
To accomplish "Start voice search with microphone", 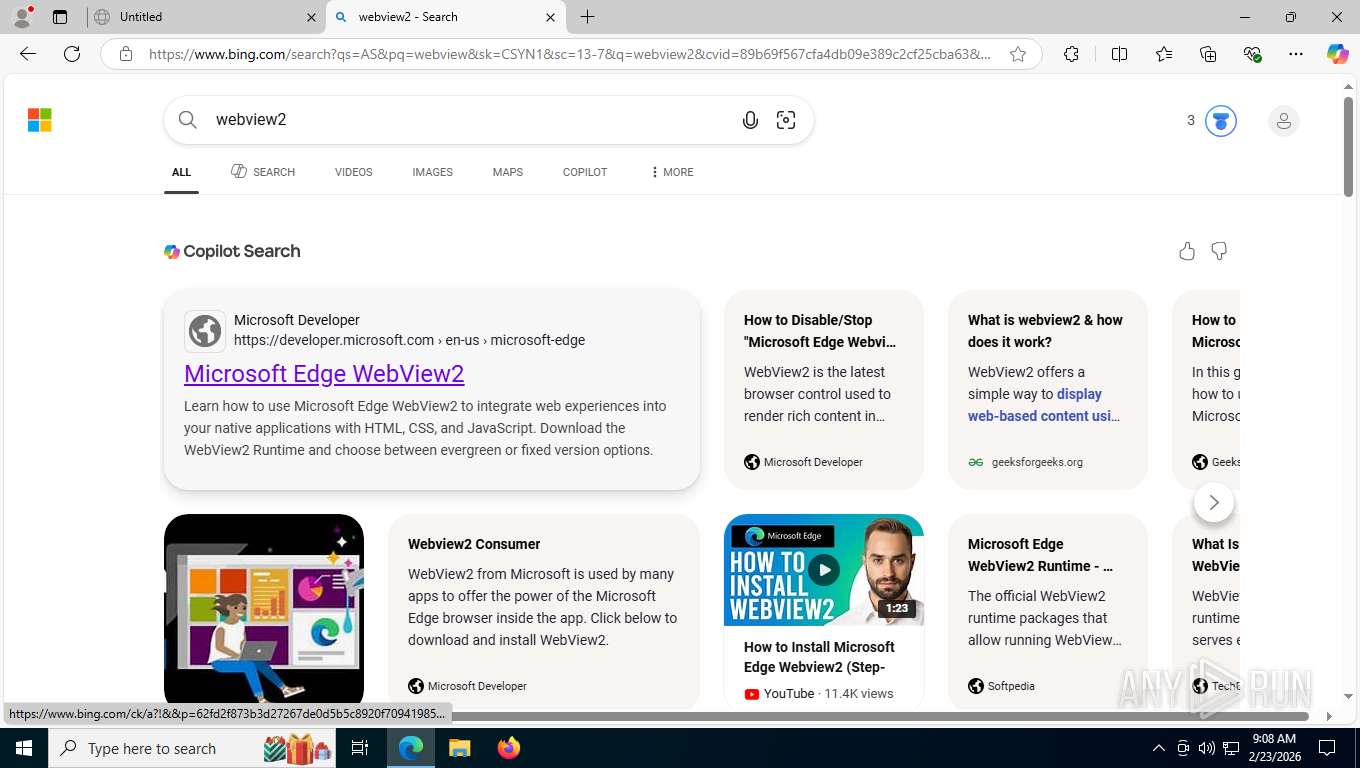I will click(750, 120).
